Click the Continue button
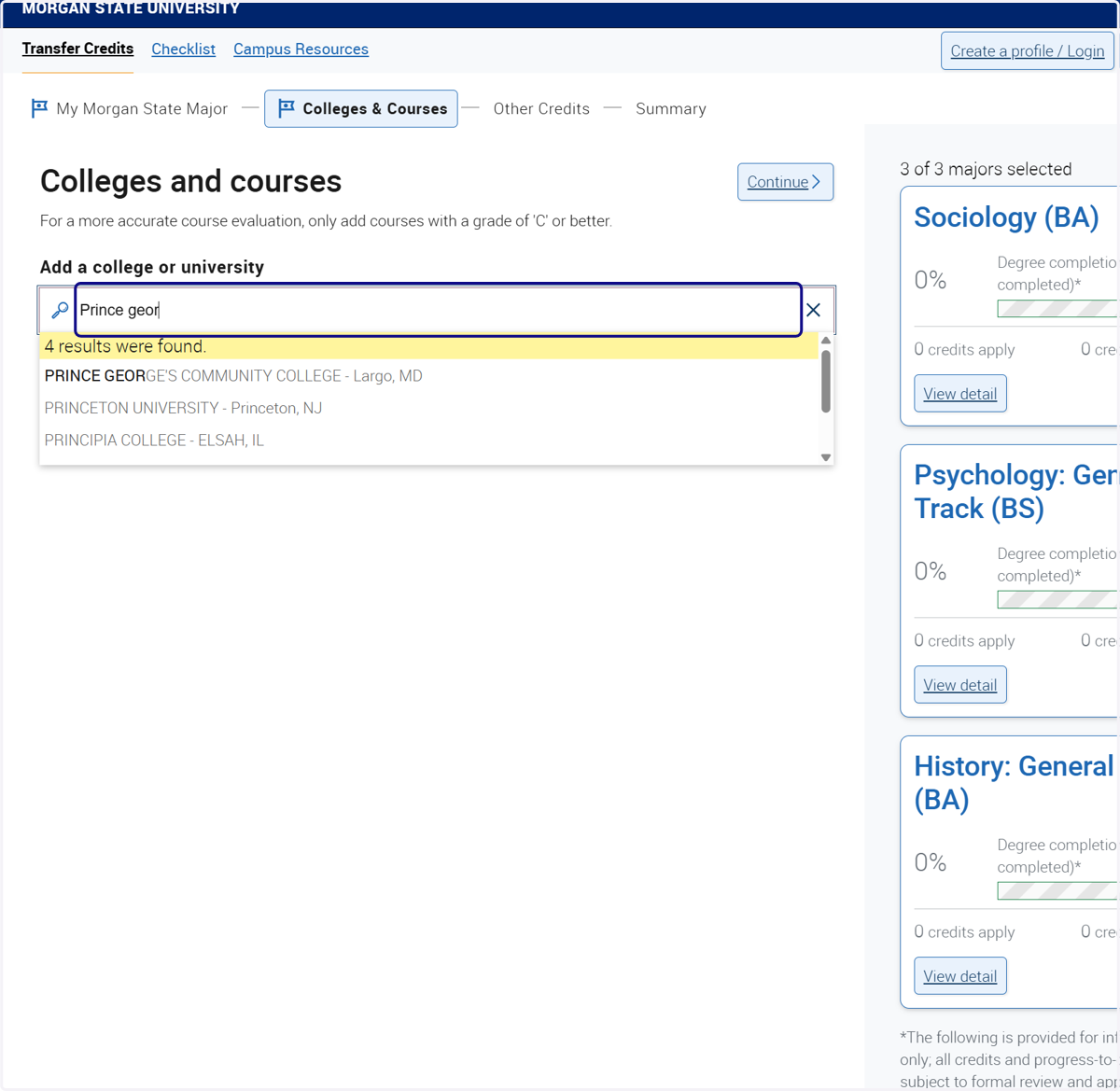The image size is (1120, 1091). [x=785, y=182]
